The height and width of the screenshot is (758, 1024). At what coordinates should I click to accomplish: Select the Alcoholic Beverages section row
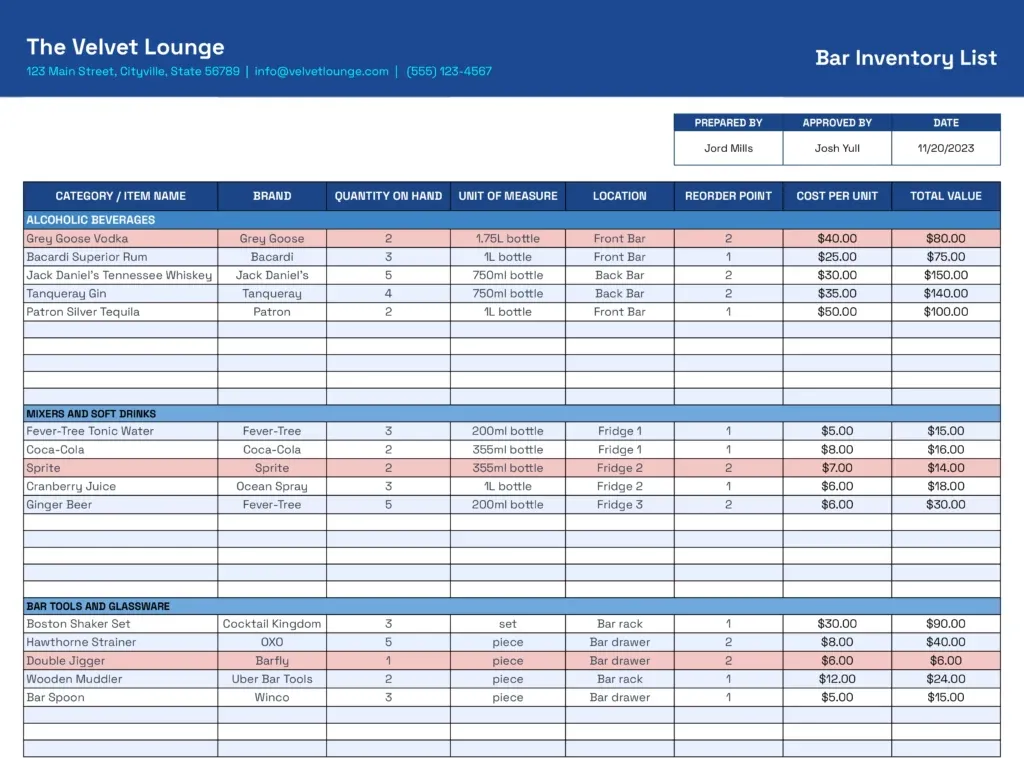[x=511, y=220]
